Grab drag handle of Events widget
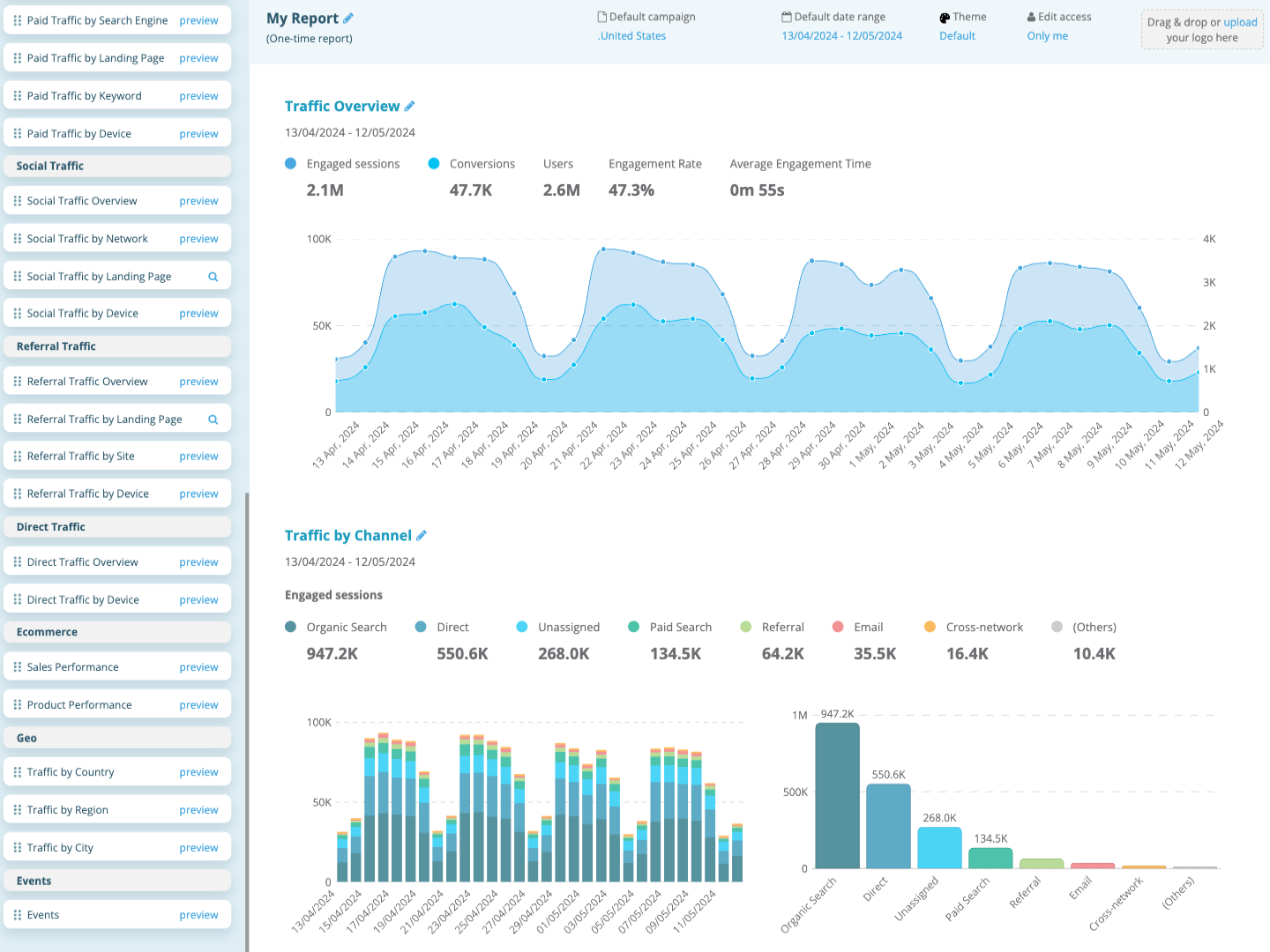This screenshot has height=952, width=1270. pyautogui.click(x=18, y=915)
